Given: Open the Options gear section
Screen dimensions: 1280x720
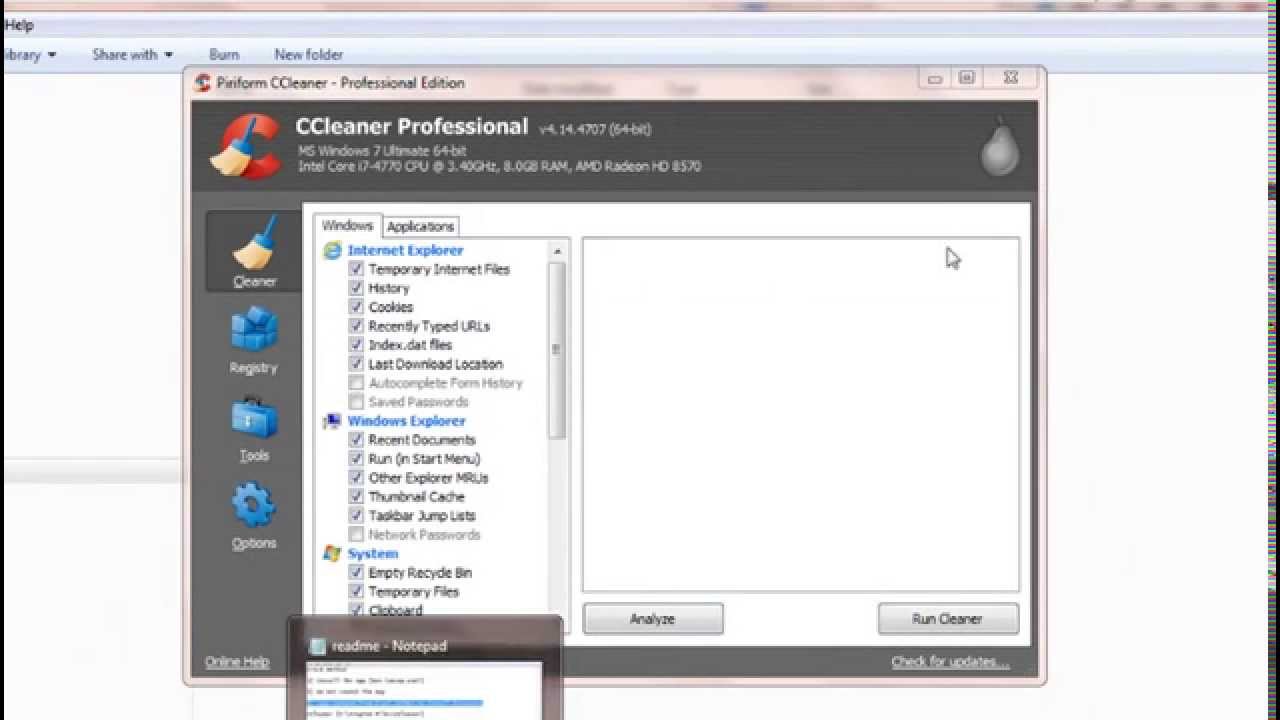Looking at the screenshot, I should (x=254, y=516).
